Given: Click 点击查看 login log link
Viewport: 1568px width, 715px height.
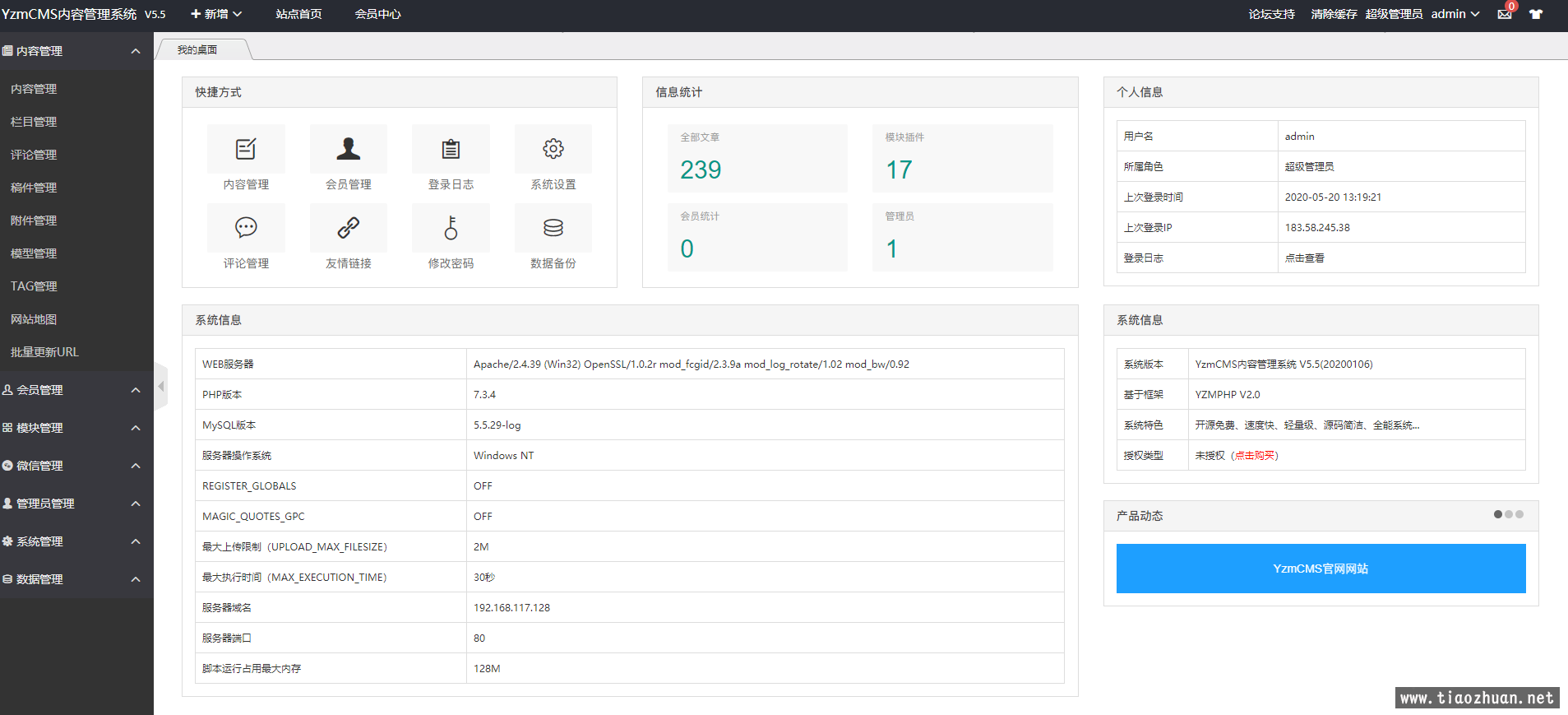Looking at the screenshot, I should (1305, 258).
